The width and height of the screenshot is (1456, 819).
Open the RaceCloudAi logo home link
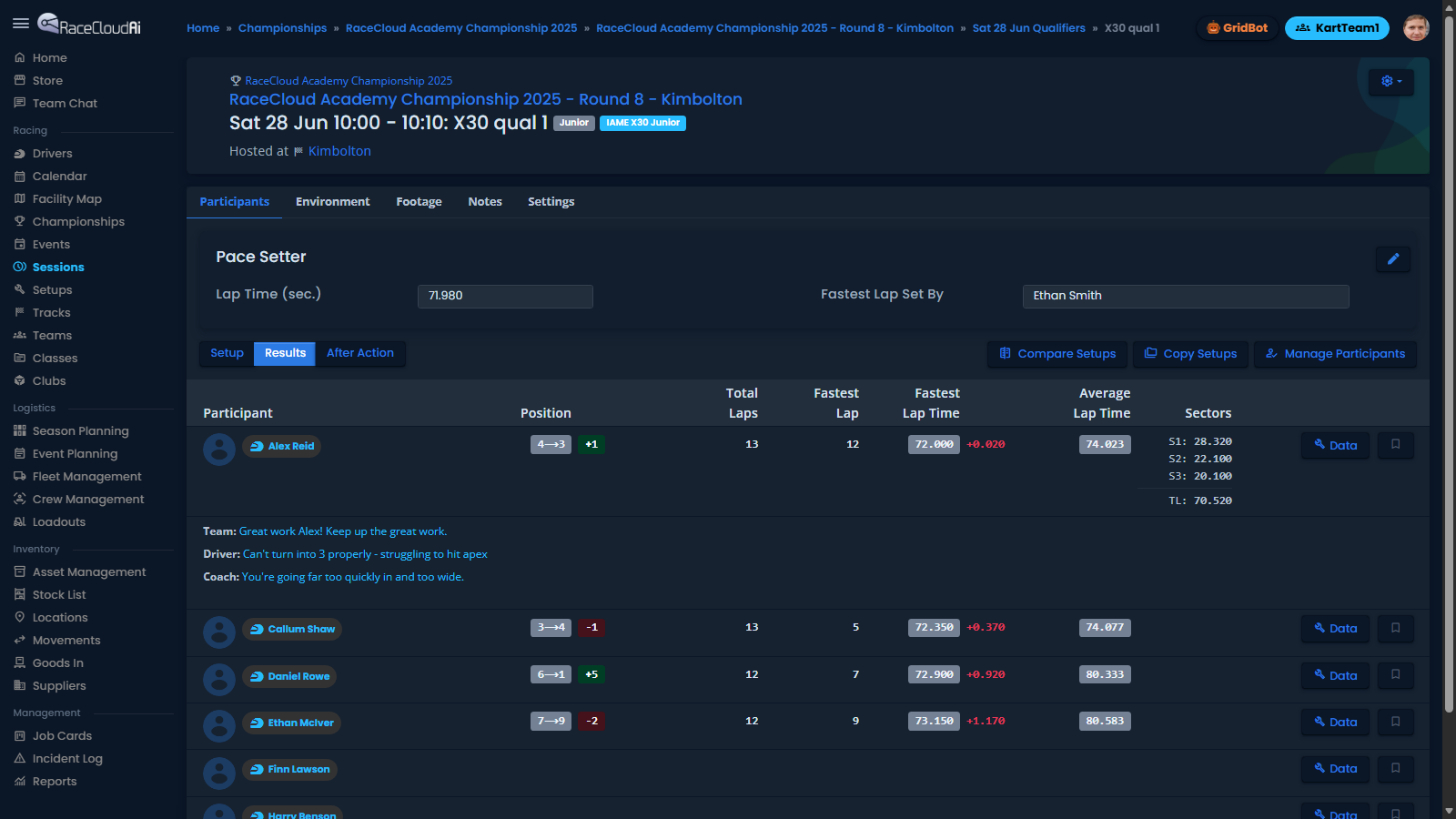point(91,23)
